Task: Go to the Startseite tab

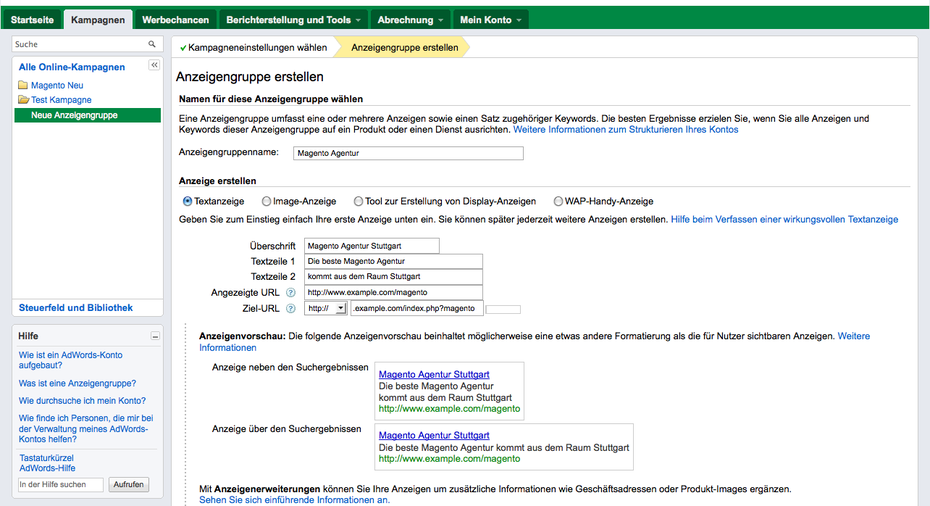Action: (32, 20)
